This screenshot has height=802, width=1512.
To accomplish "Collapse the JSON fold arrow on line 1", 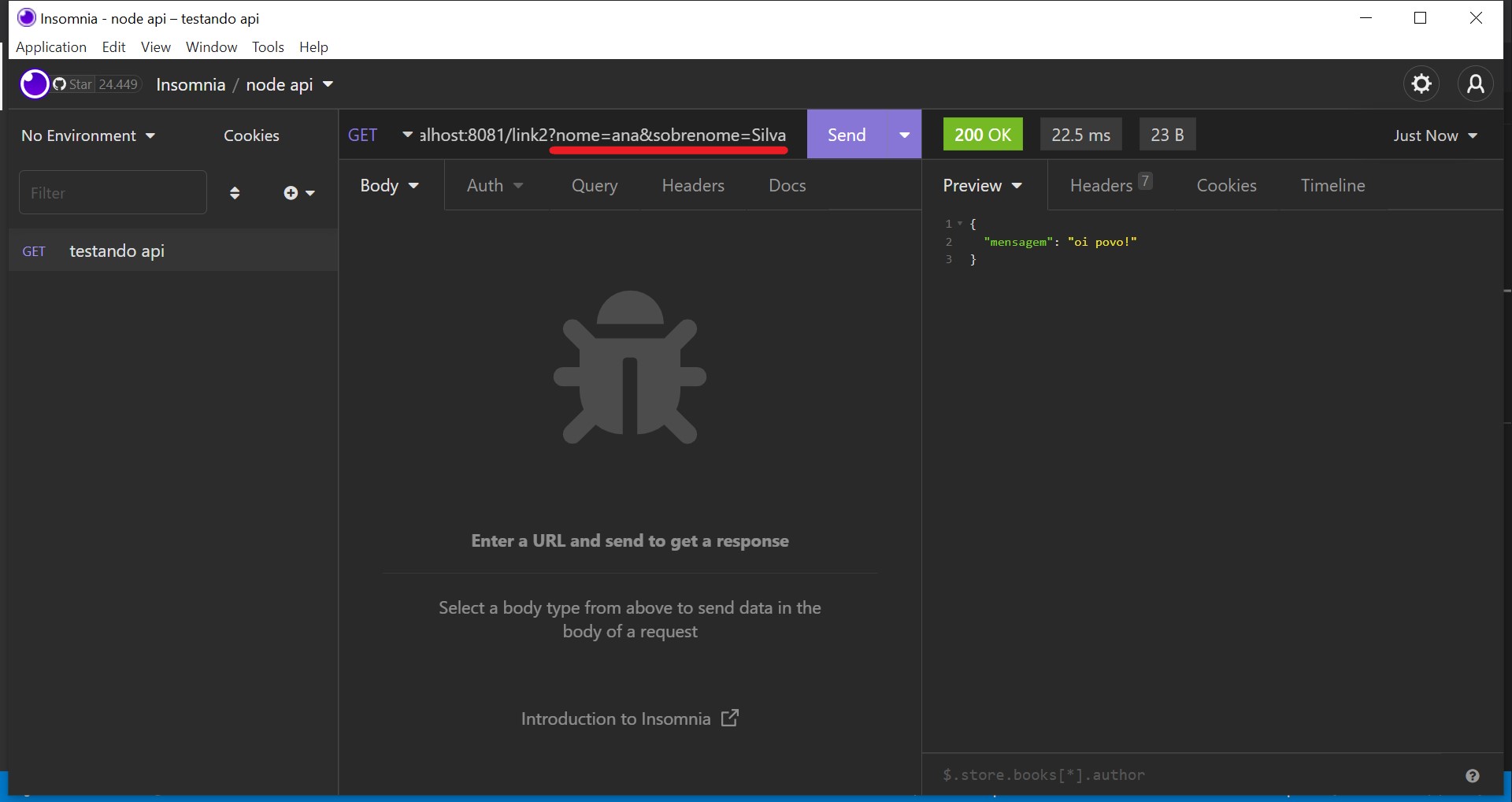I will (960, 224).
